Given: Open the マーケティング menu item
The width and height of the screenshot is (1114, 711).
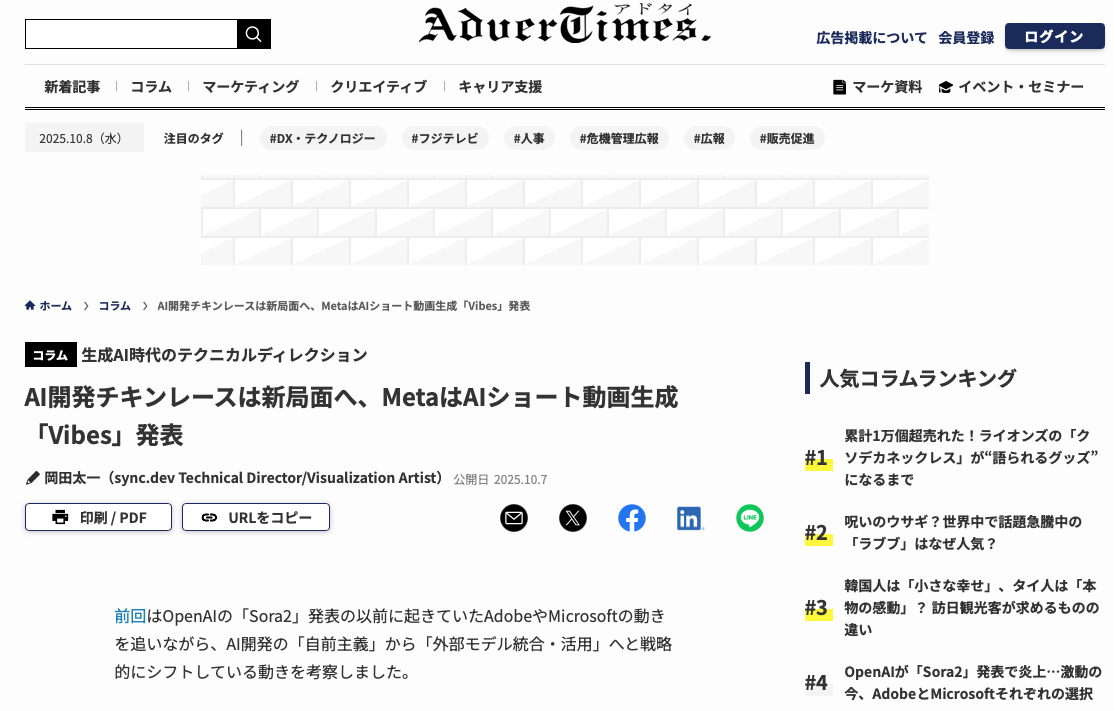Looking at the screenshot, I should pos(250,87).
